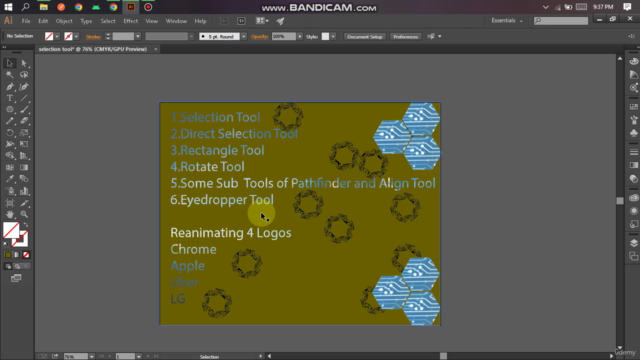640x360 pixels.
Task: Select the Zoom tool
Action: click(24, 214)
